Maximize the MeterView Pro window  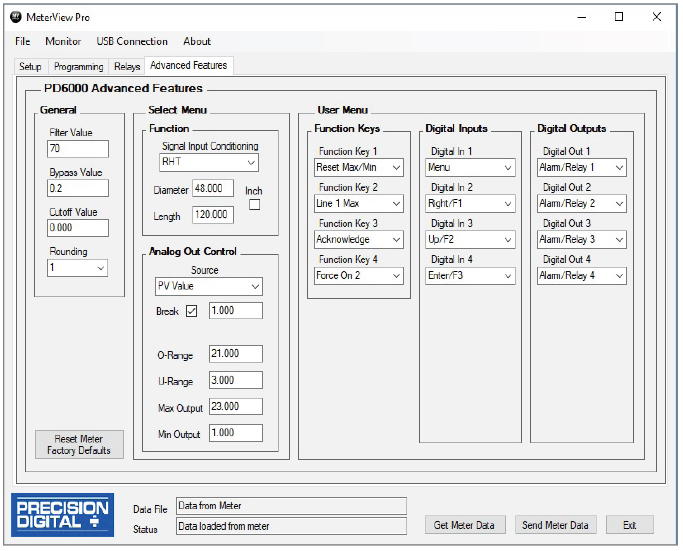tap(619, 17)
